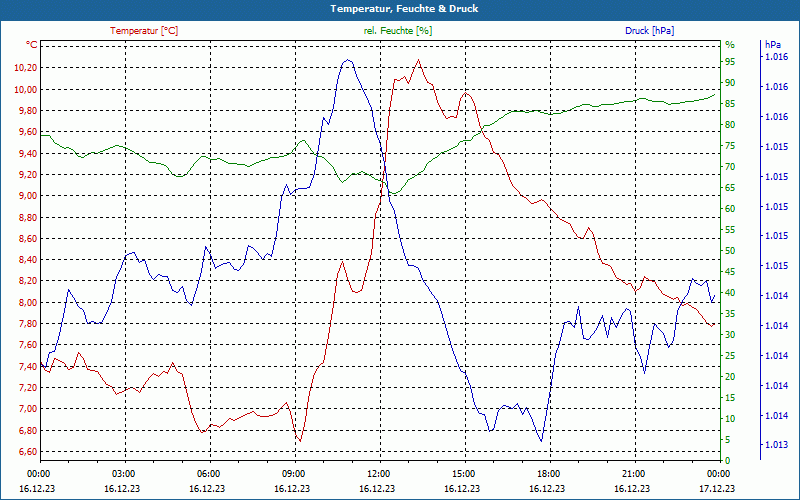800x500 pixels.
Task: Click the '18:00' time axis label
Action: [x=547, y=473]
